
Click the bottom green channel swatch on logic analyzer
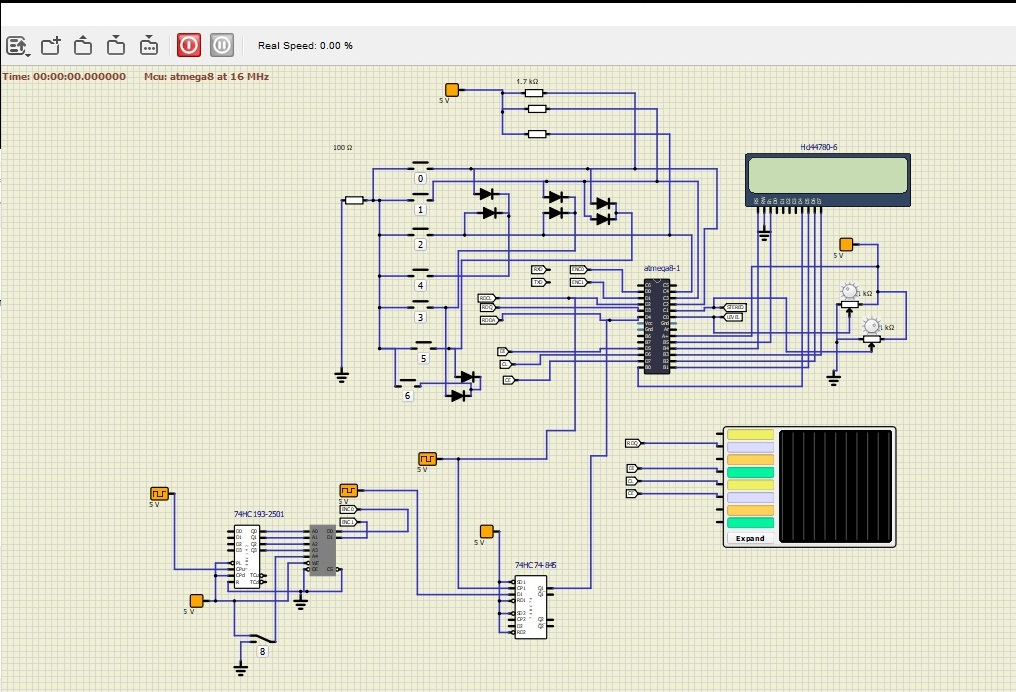(750, 522)
